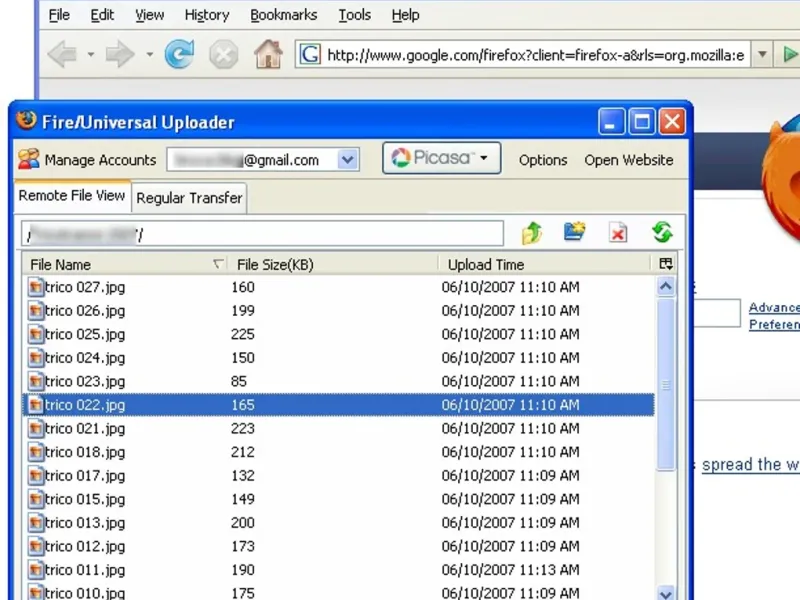
Task: Click the file icon of trico 025.jpg
Action: pyautogui.click(x=36, y=334)
